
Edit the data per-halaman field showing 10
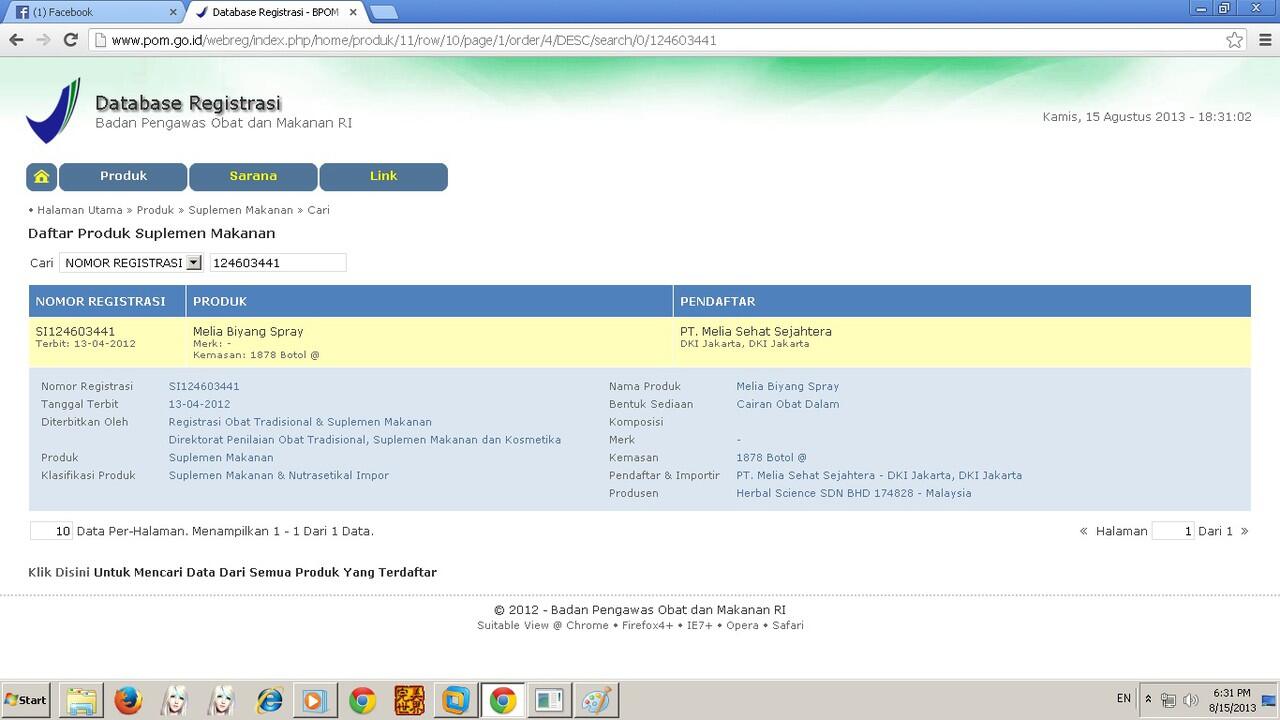coord(51,531)
